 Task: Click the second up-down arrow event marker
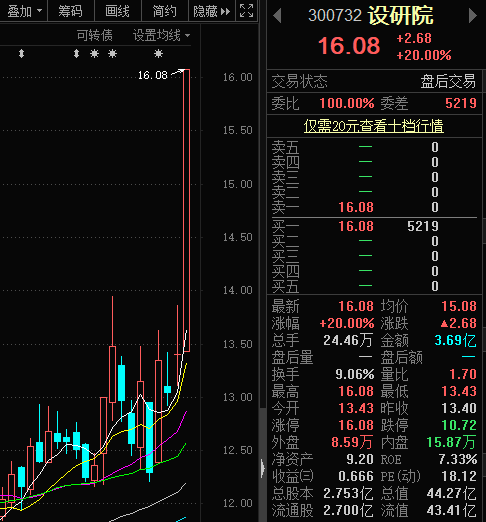click(76, 54)
